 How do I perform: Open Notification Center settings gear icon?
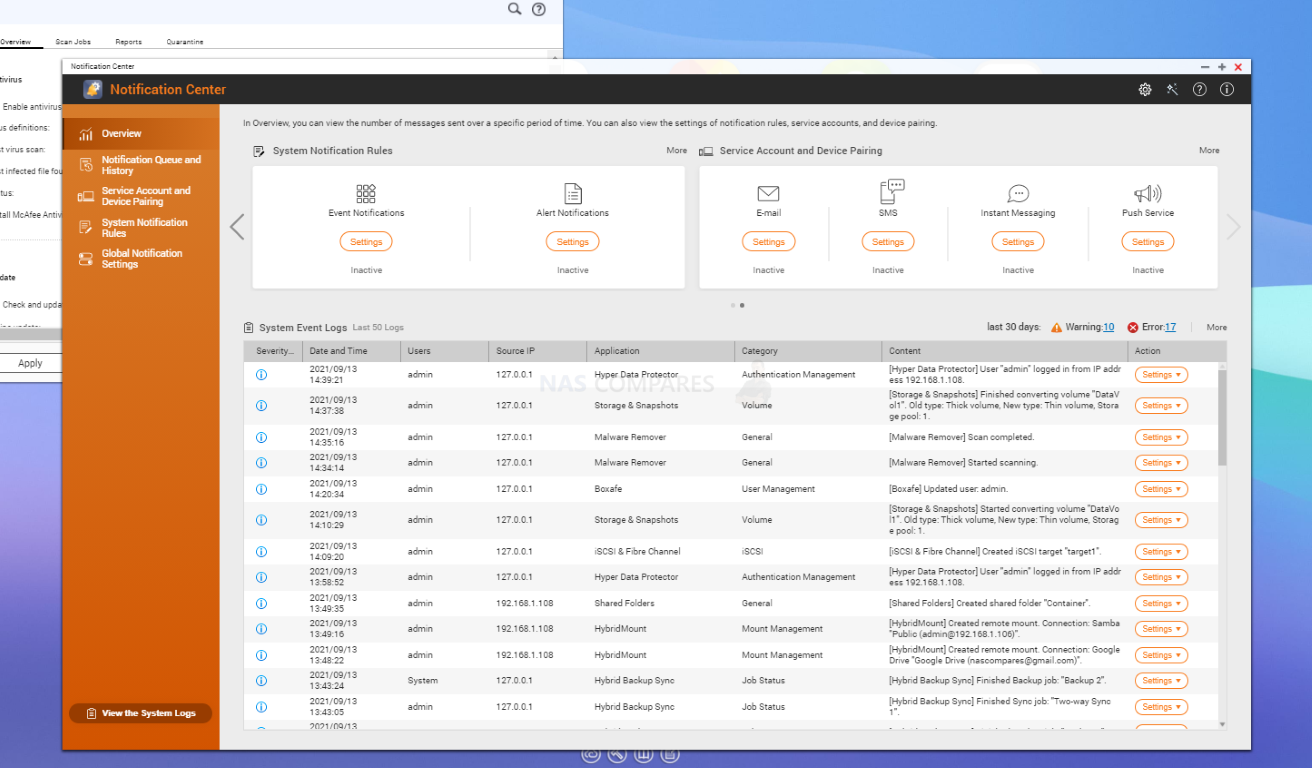(1145, 89)
